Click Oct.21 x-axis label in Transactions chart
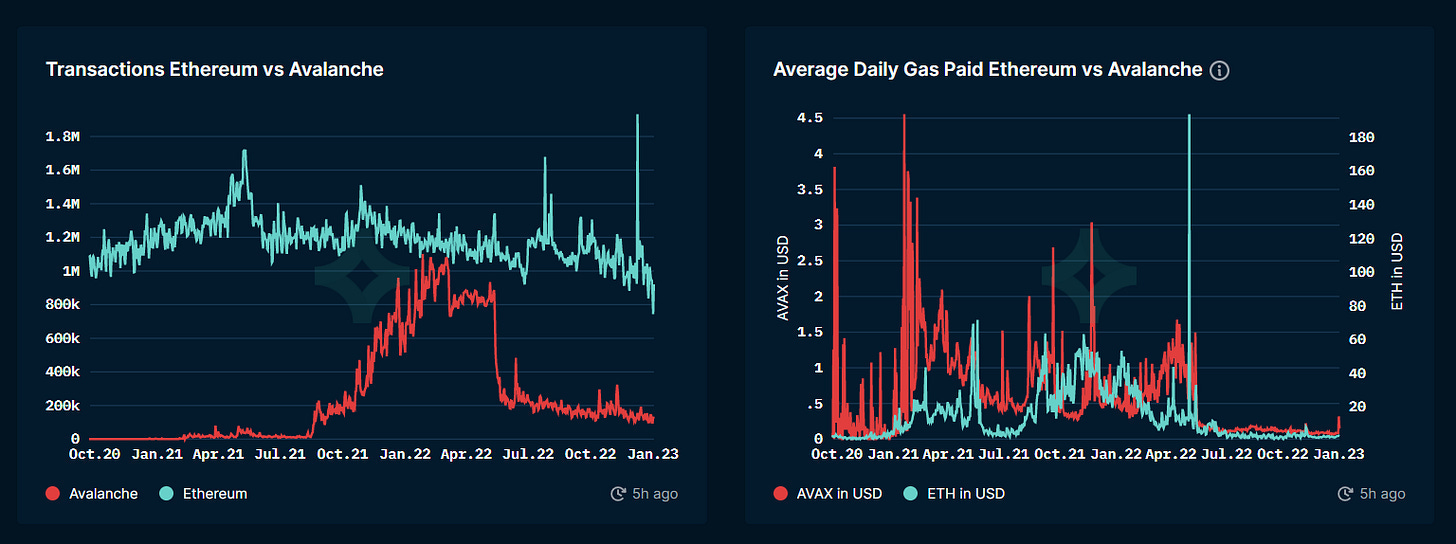Screen dimensions: 1456x544 (343, 454)
